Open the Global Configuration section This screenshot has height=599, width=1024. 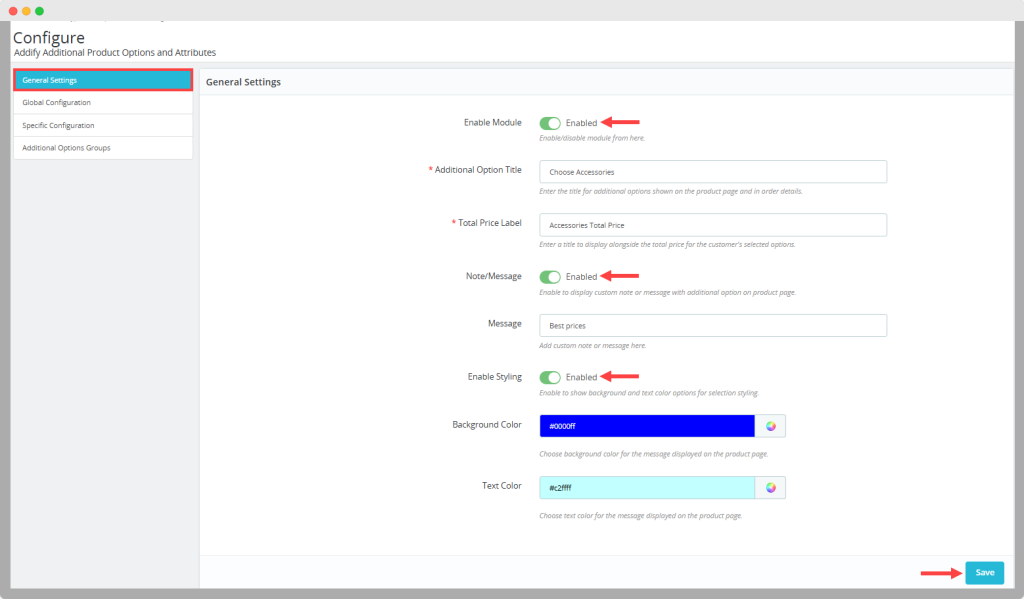[x=102, y=102]
